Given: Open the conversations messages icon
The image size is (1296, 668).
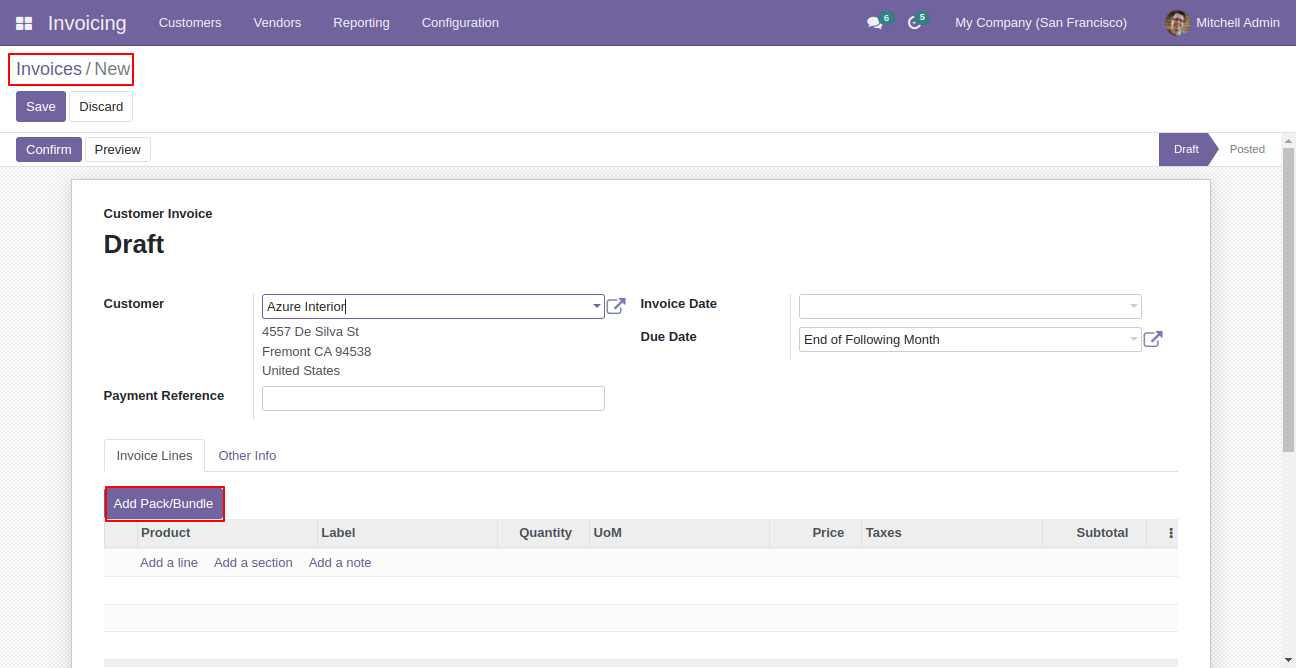Looking at the screenshot, I should [x=874, y=23].
